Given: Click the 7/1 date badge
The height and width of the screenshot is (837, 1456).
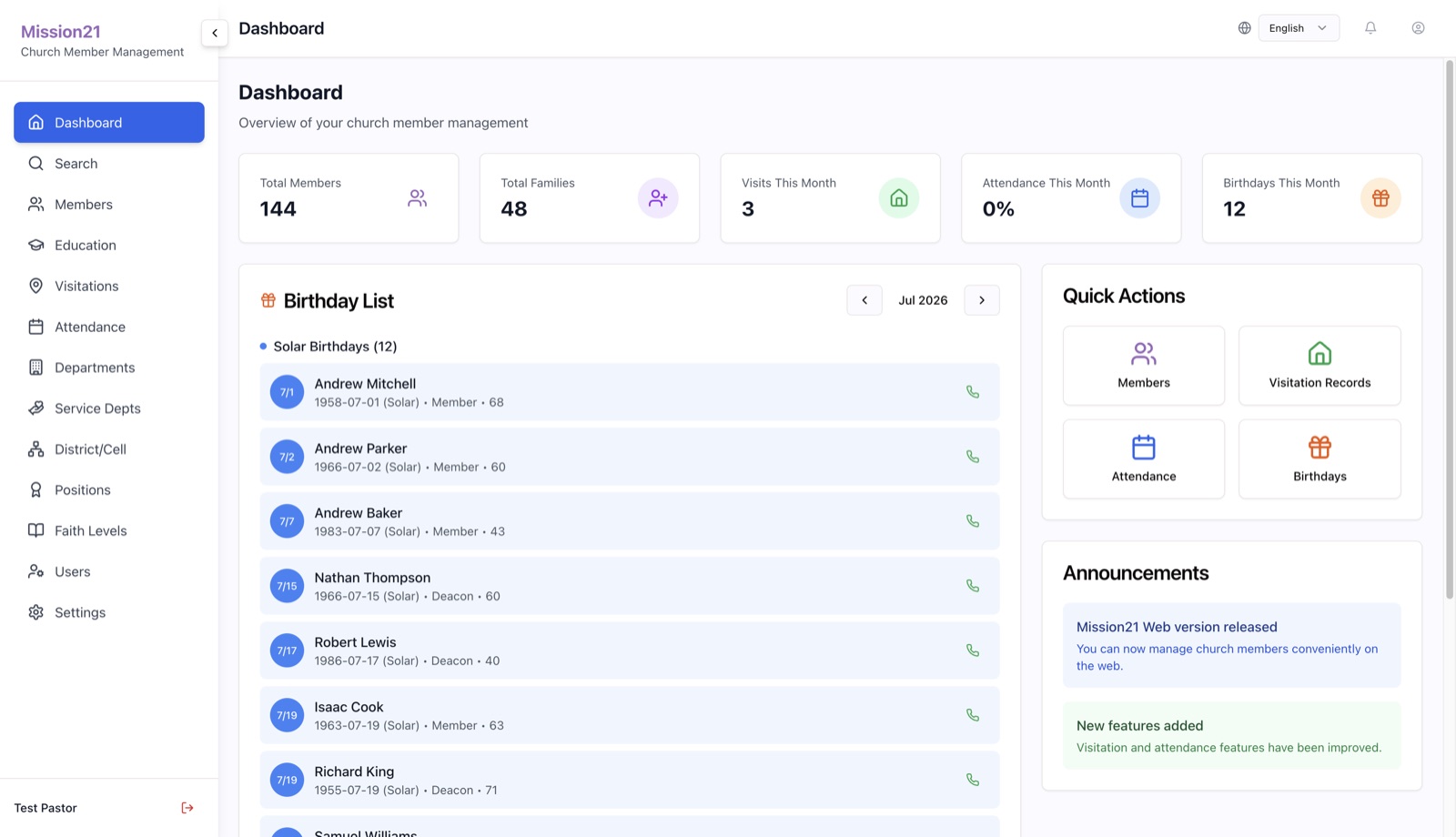Looking at the screenshot, I should (x=287, y=392).
